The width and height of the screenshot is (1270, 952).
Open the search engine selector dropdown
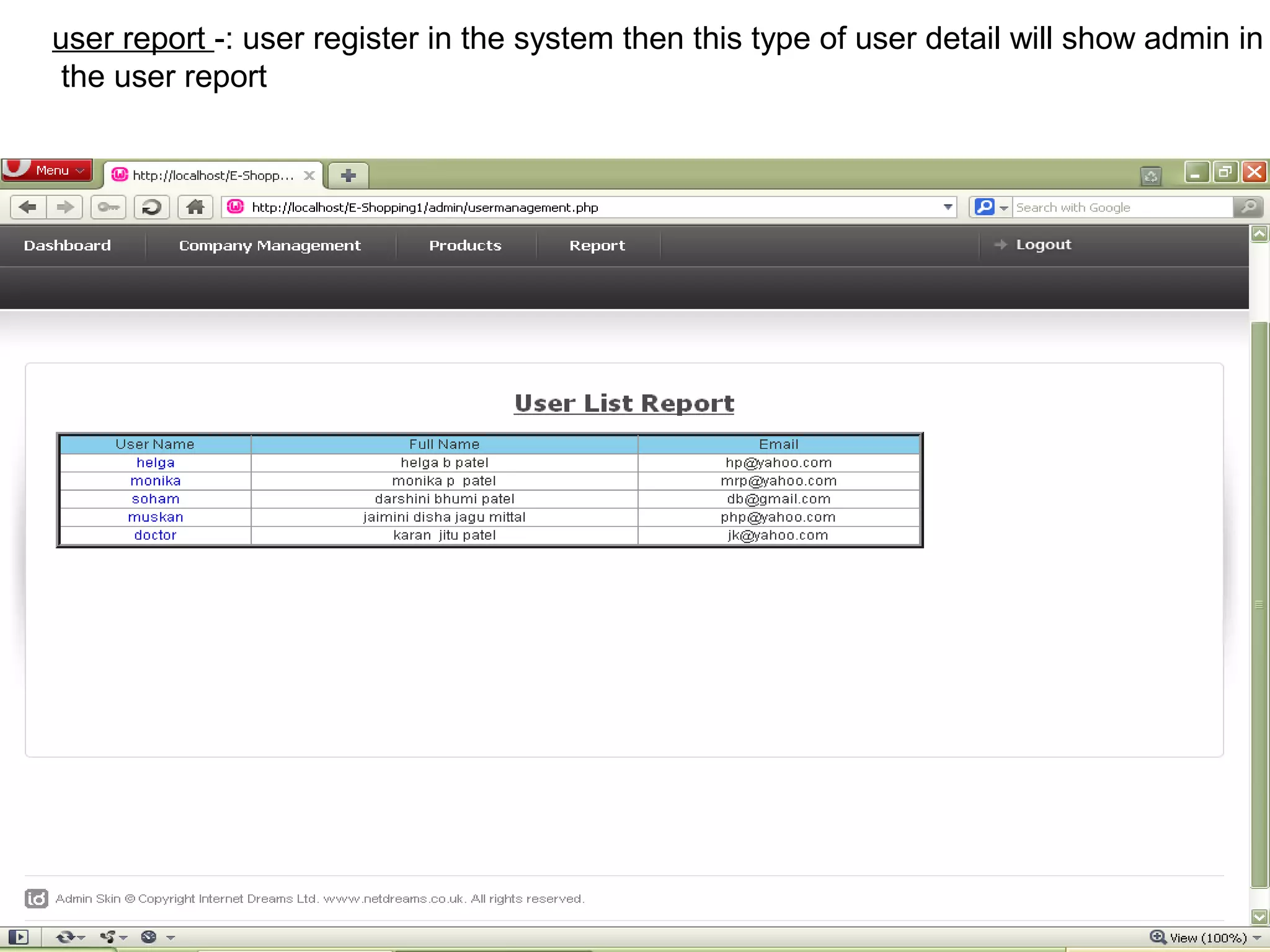[992, 207]
